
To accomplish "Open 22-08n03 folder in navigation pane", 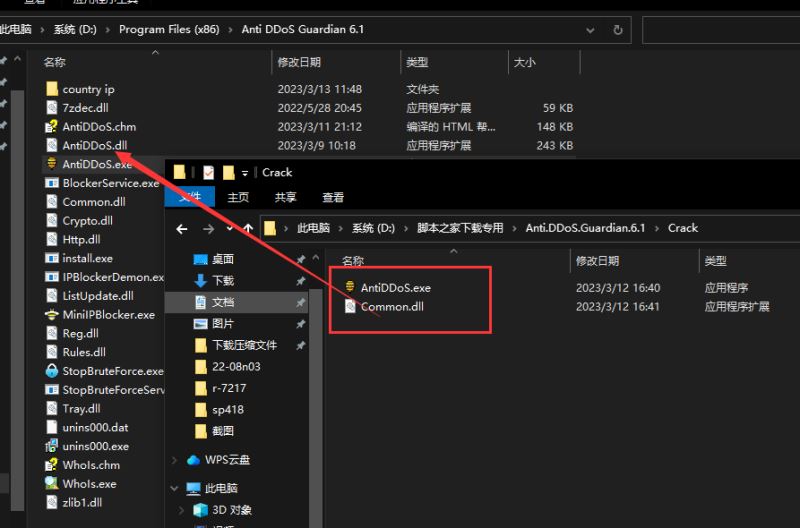I will pyautogui.click(x=228, y=367).
